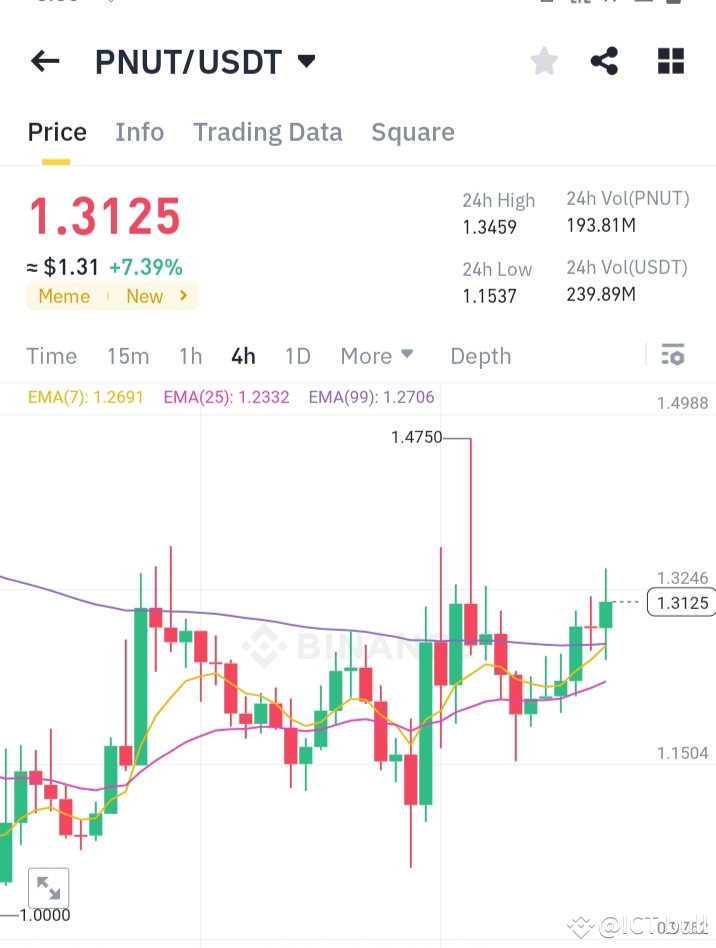Image resolution: width=716 pixels, height=948 pixels.
Task: Open chart indicator settings gear icon
Action: [x=673, y=355]
